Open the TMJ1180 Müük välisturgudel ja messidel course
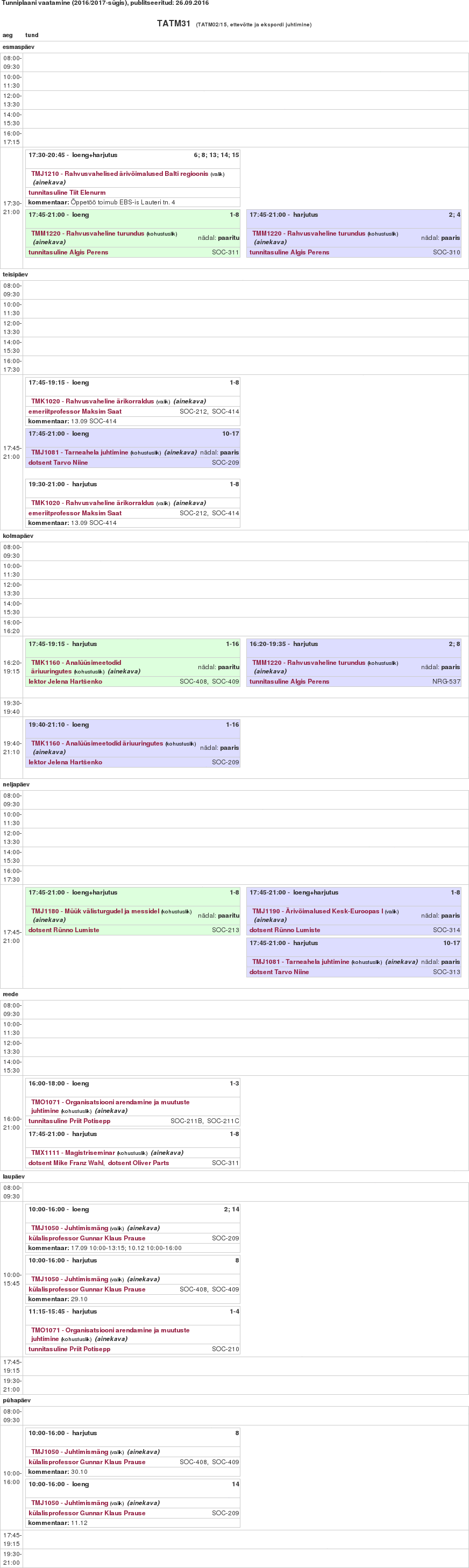The width and height of the screenshot is (469, 1568). pyautogui.click(x=95, y=911)
